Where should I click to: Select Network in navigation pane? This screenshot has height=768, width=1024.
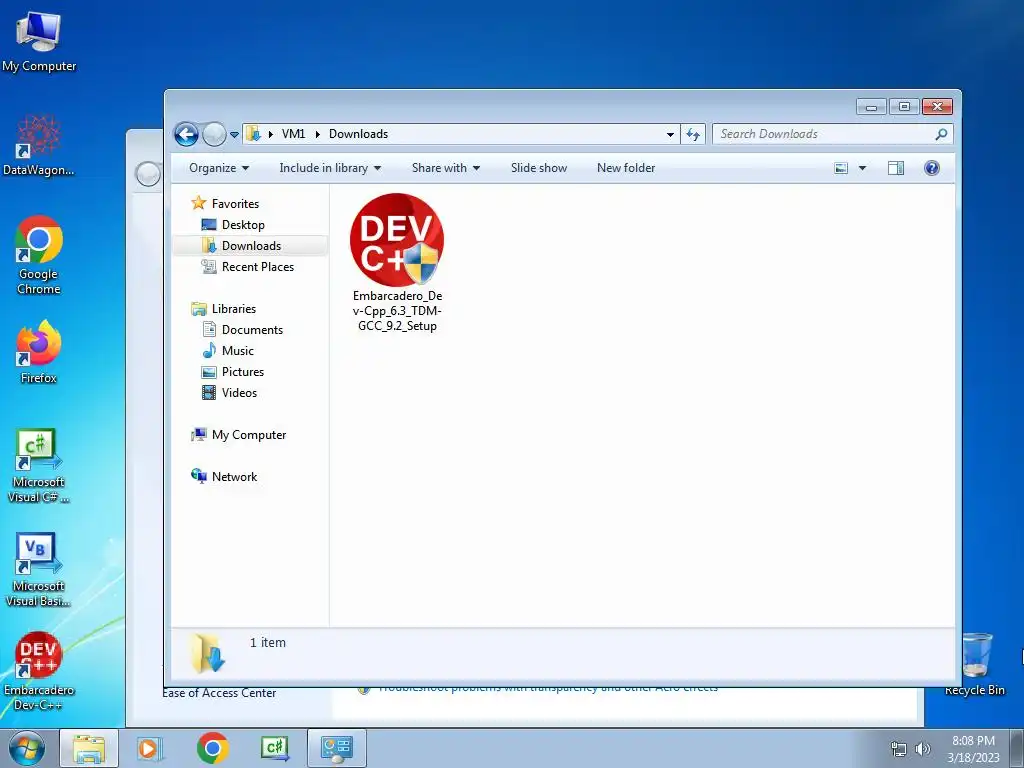click(224, 477)
